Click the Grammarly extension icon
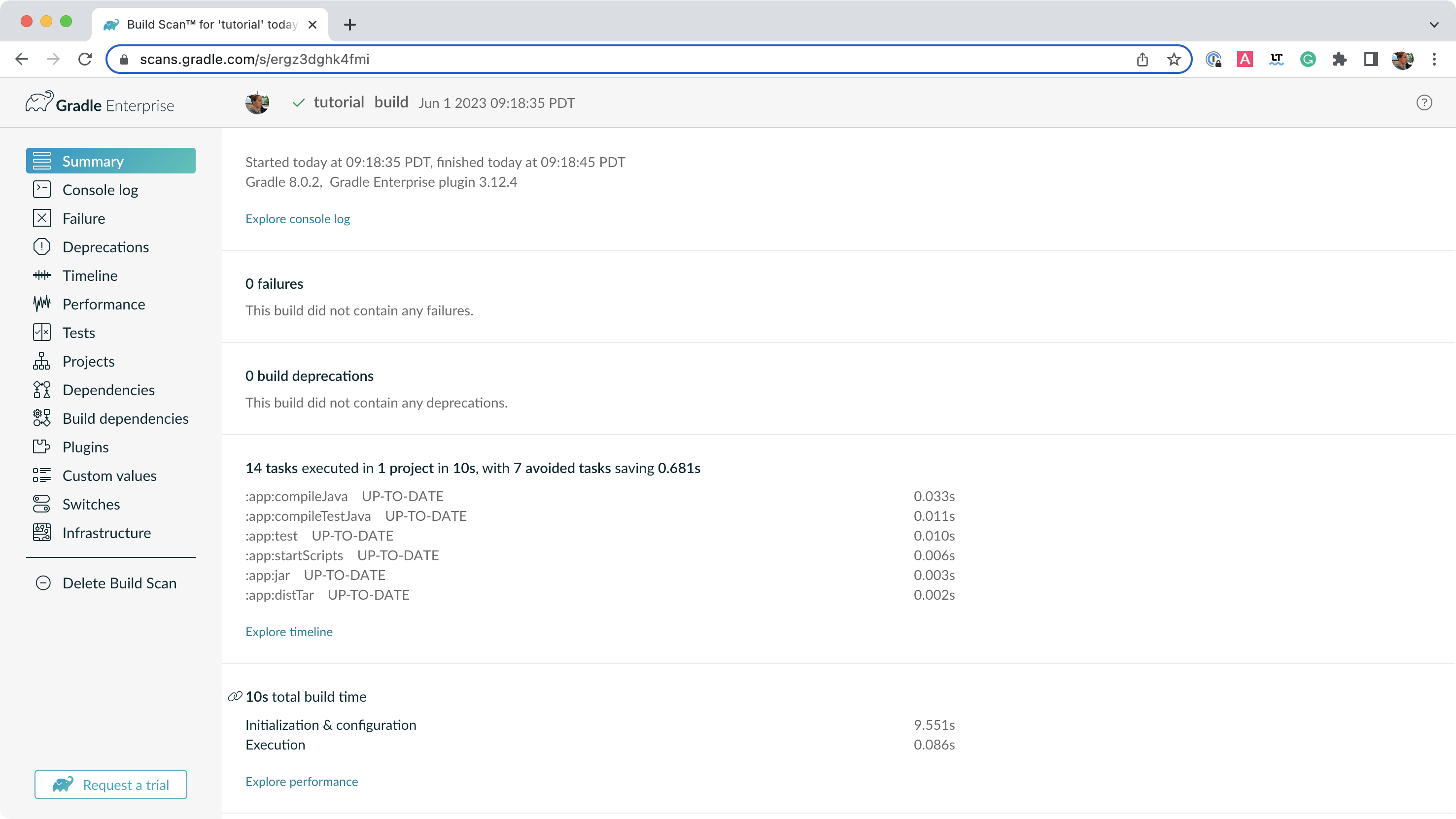Viewport: 1456px width, 819px height. [1308, 59]
